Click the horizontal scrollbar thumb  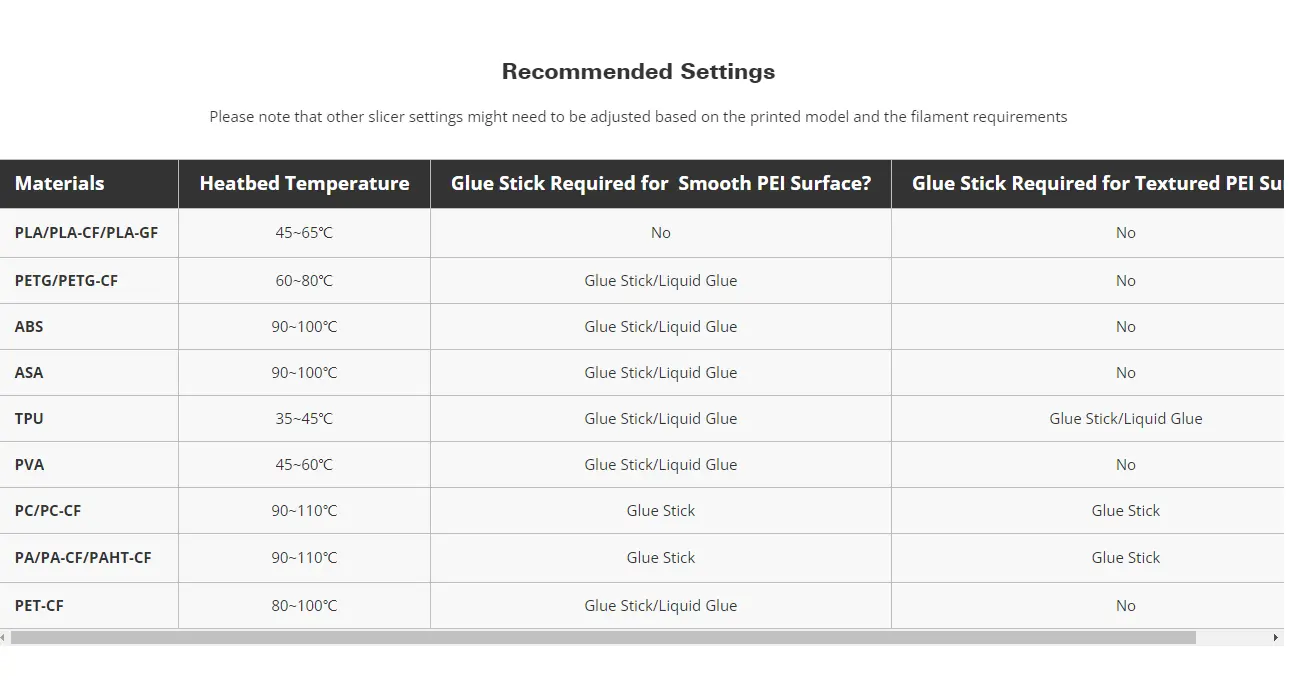tap(602, 637)
